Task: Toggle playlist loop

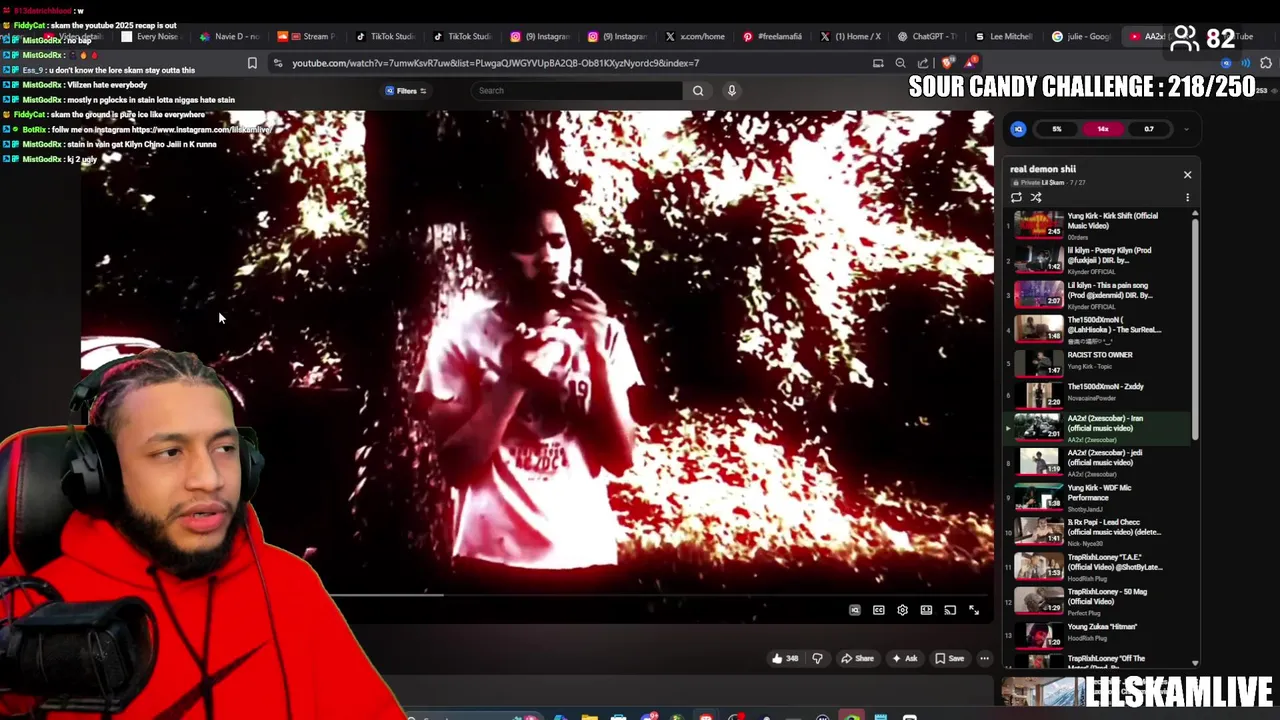Action: 1017,197
